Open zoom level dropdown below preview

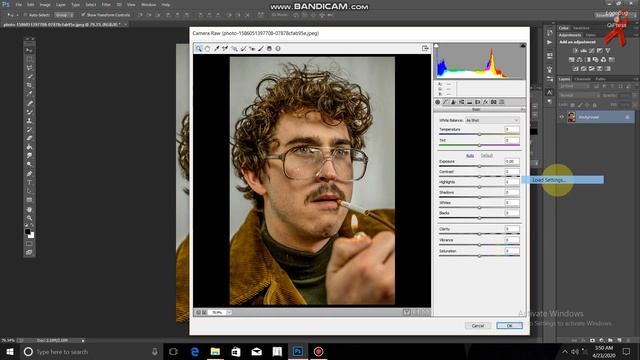point(229,312)
